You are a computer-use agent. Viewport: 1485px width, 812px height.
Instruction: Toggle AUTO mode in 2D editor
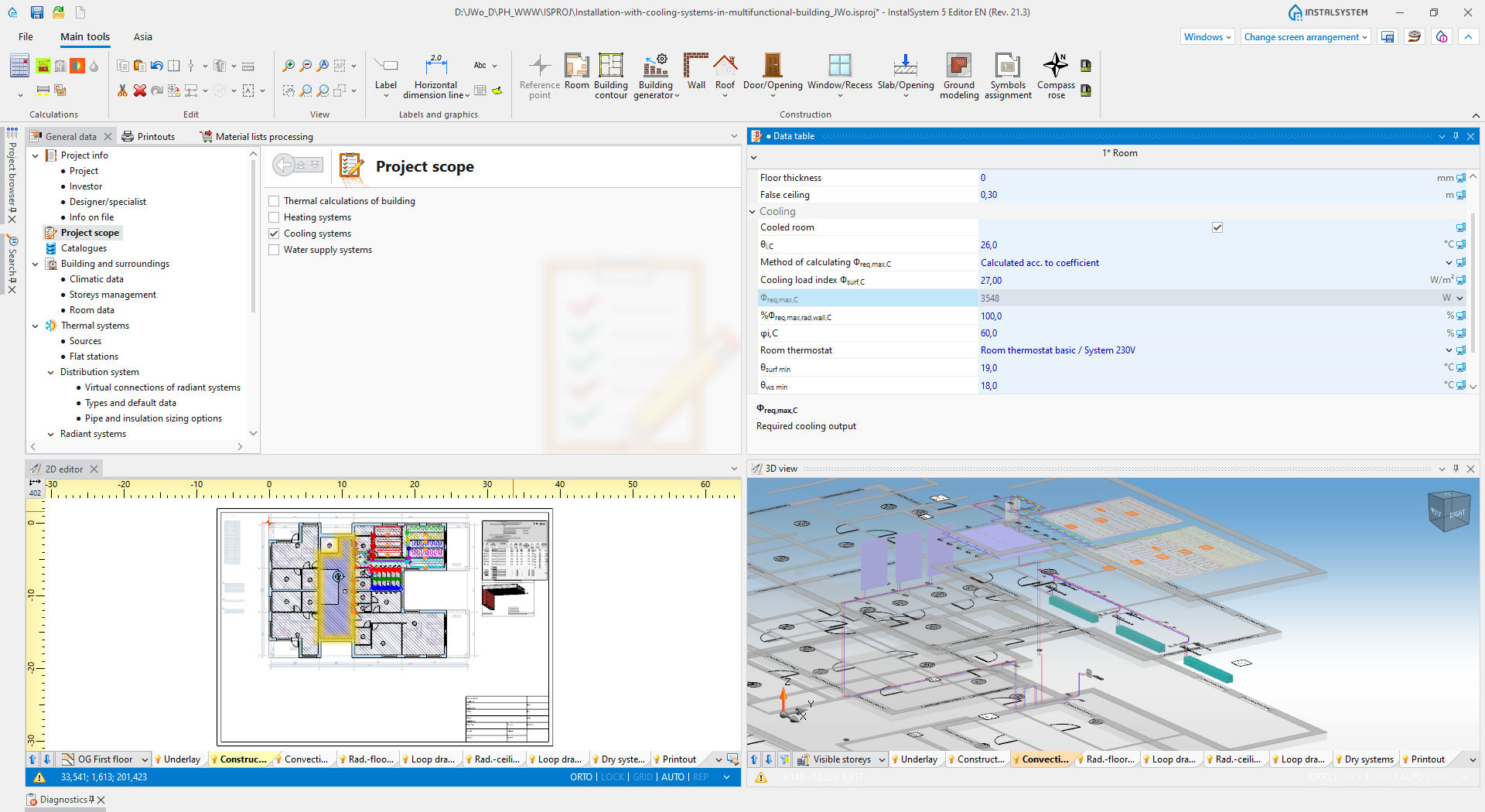pyautogui.click(x=673, y=777)
